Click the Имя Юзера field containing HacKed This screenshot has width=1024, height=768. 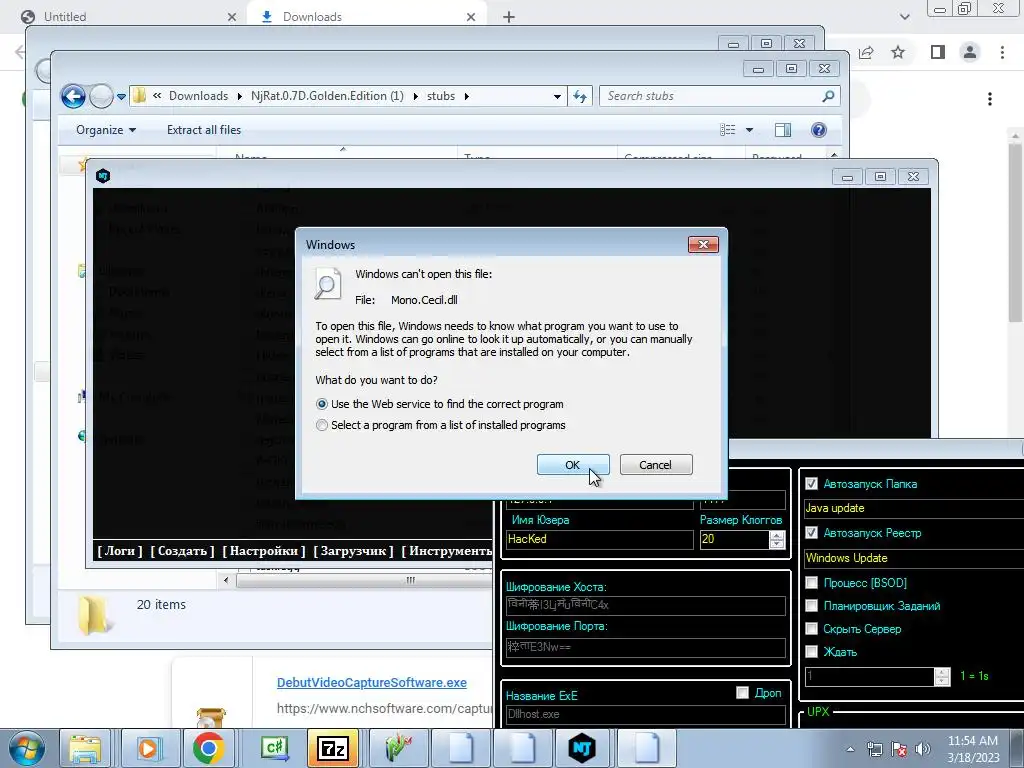[x=600, y=539]
